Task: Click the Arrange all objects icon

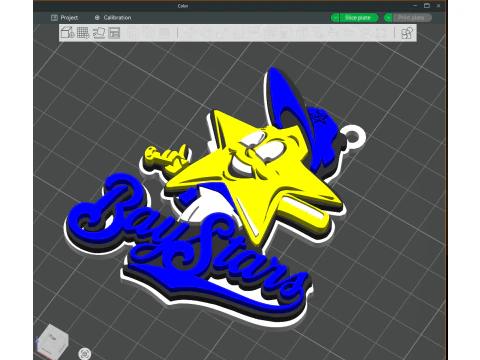Action: pyautogui.click(x=114, y=33)
